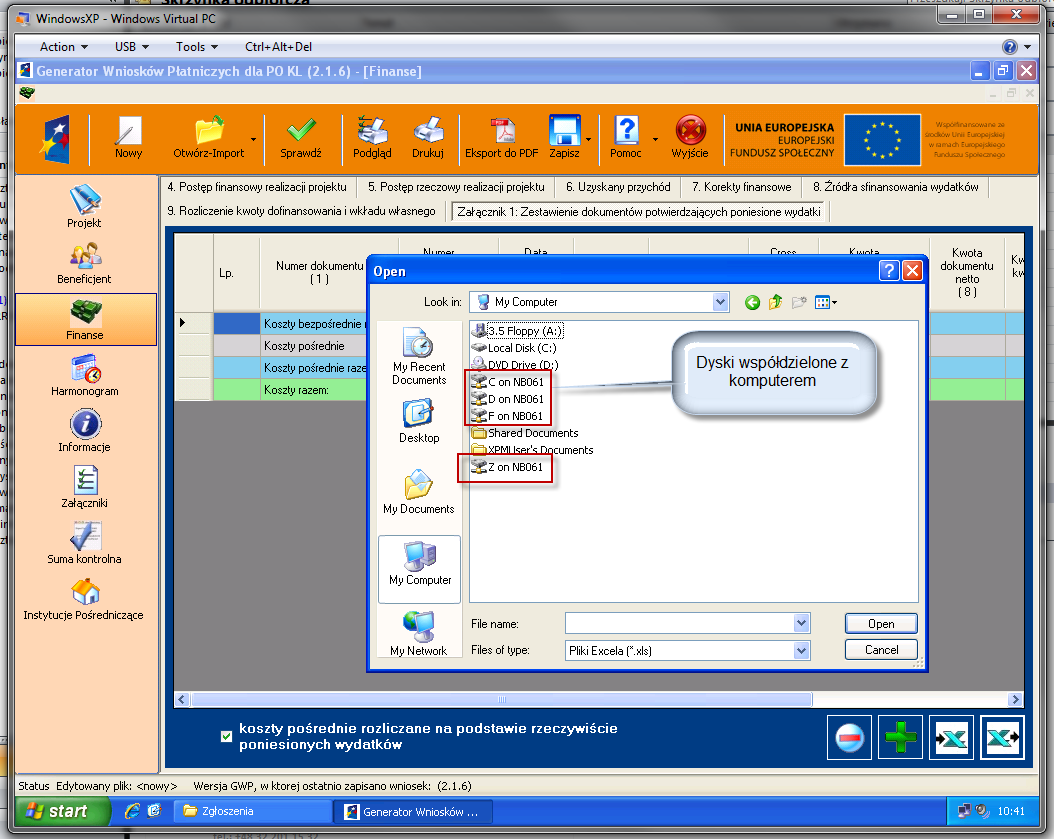Open the Beneficjent sidebar section
Screen dimensions: 1054x839
pyautogui.click(x=85, y=263)
